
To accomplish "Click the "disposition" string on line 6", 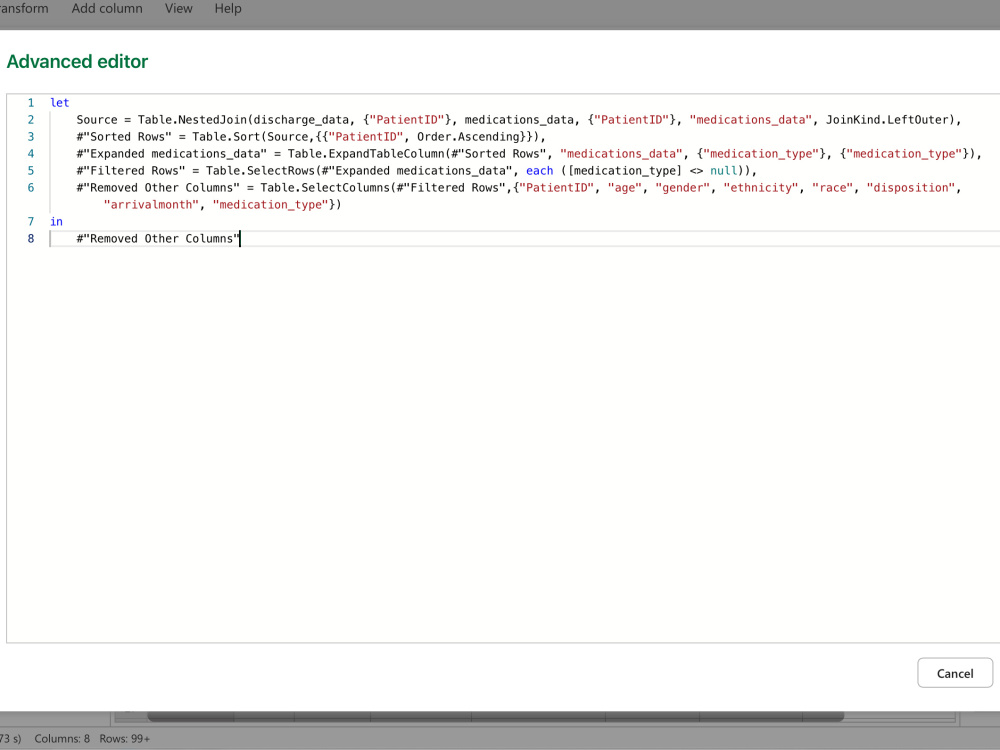I will [910, 188].
